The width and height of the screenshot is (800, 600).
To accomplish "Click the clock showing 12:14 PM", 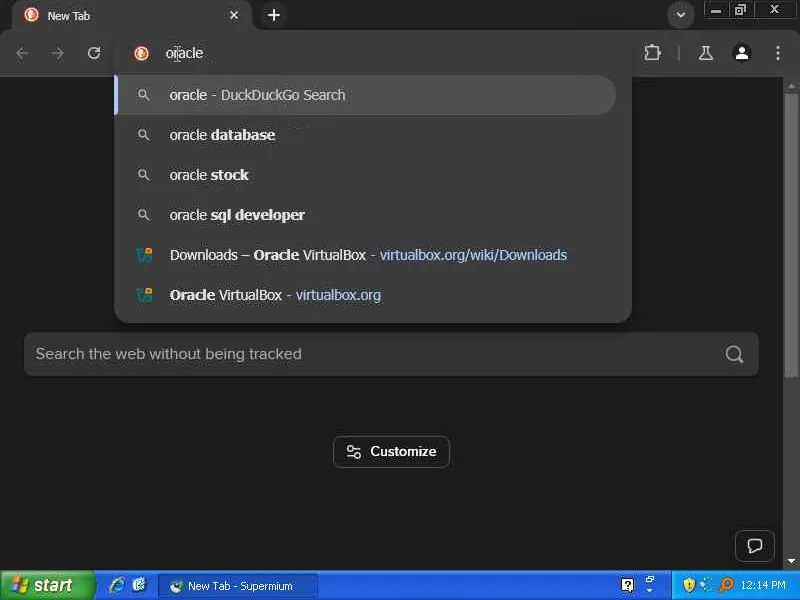I will pyautogui.click(x=763, y=585).
